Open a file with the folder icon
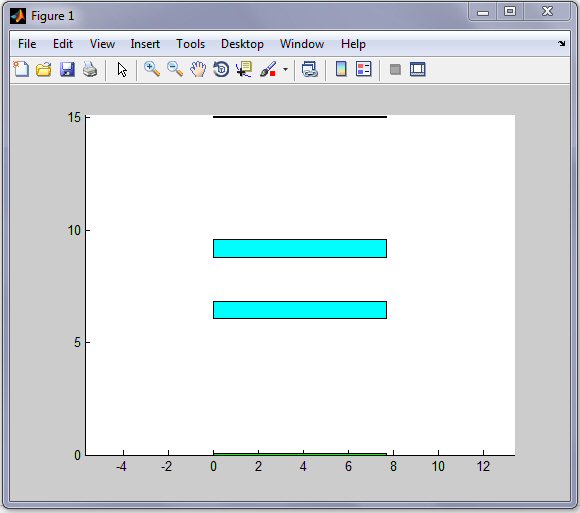The image size is (580, 513). (x=44, y=69)
